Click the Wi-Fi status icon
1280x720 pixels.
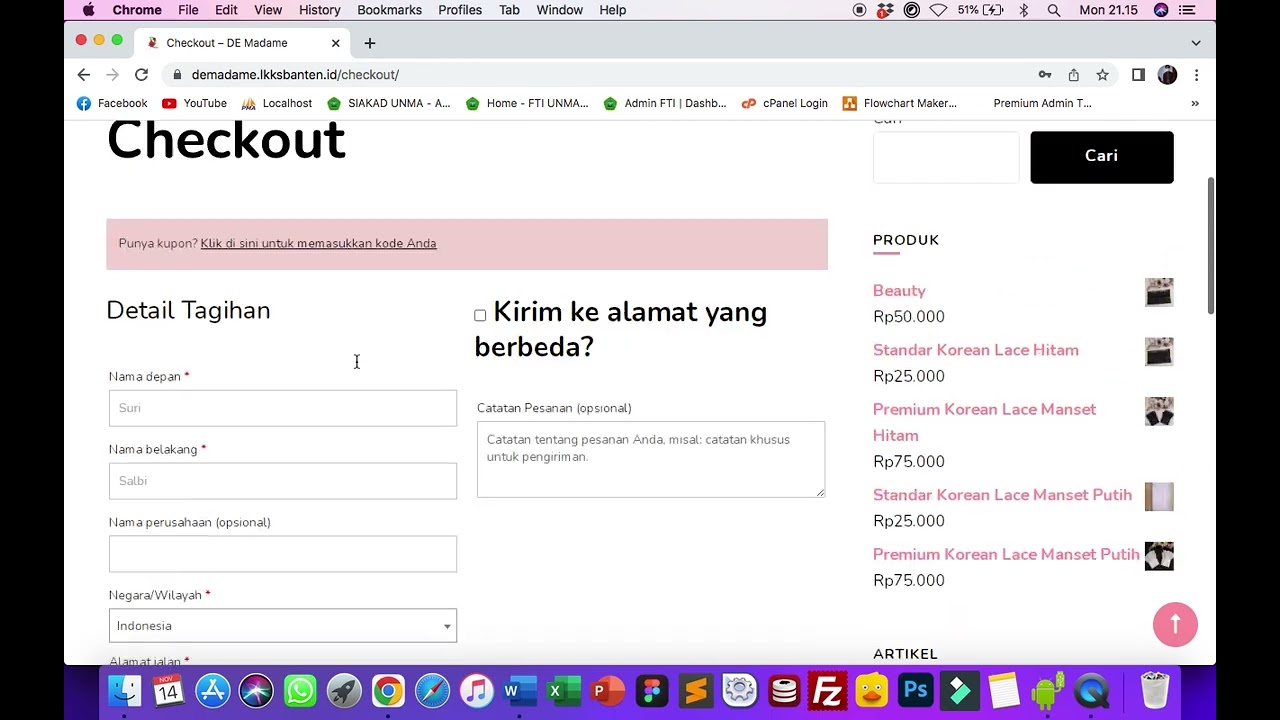pyautogui.click(x=938, y=10)
